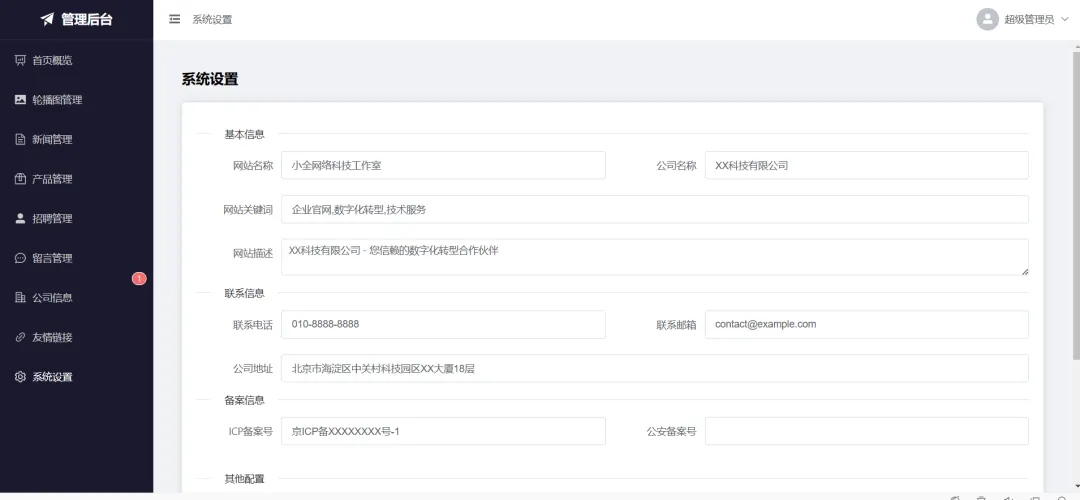1080x500 pixels.
Task: Click the 公司地址 field label
Action: (253, 369)
